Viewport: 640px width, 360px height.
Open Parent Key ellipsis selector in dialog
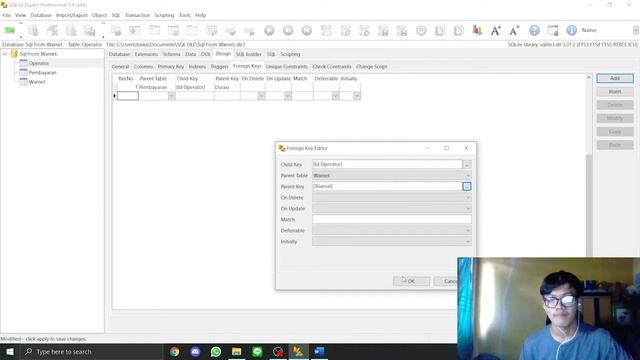(x=467, y=186)
